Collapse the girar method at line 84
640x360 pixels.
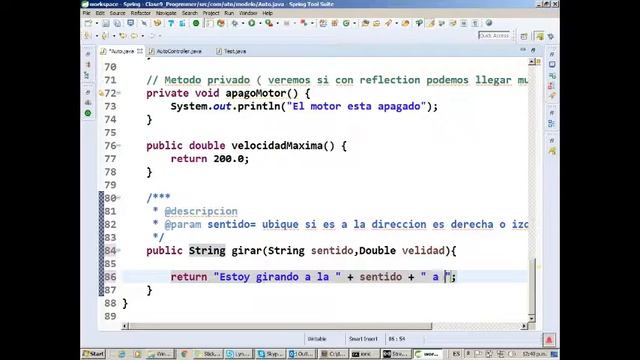(119, 250)
